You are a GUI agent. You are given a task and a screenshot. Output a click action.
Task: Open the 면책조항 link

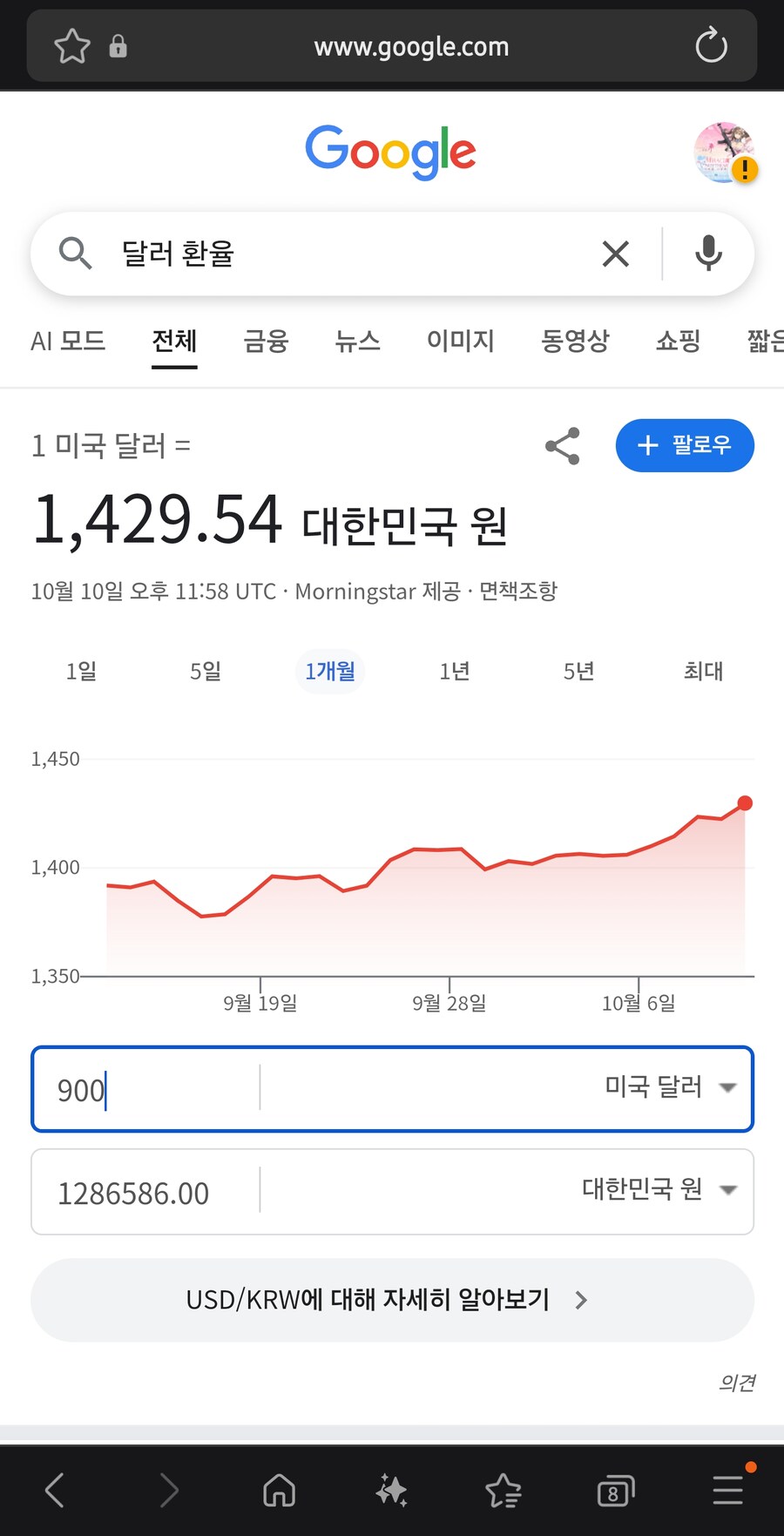pos(518,592)
